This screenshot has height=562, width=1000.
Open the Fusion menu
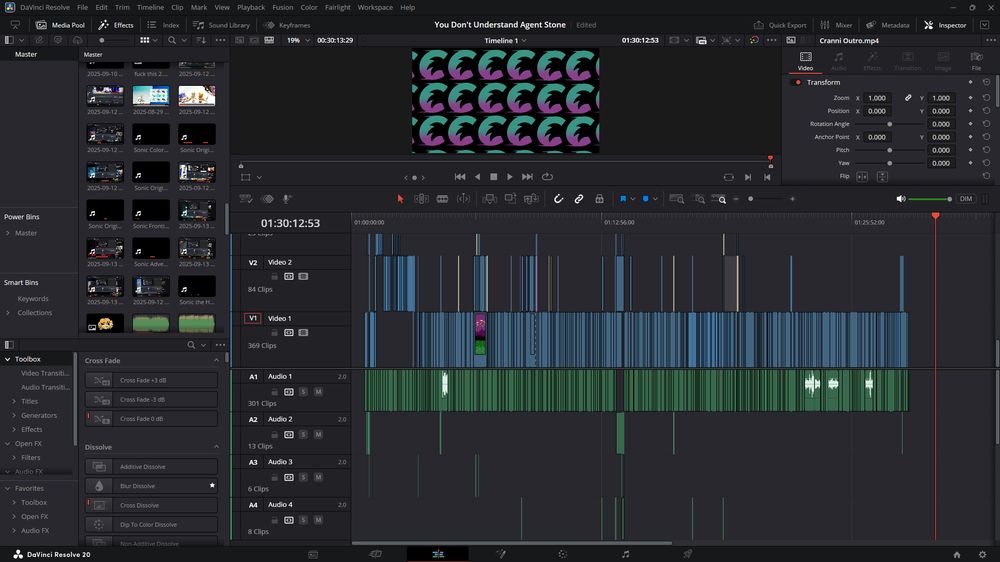282,7
